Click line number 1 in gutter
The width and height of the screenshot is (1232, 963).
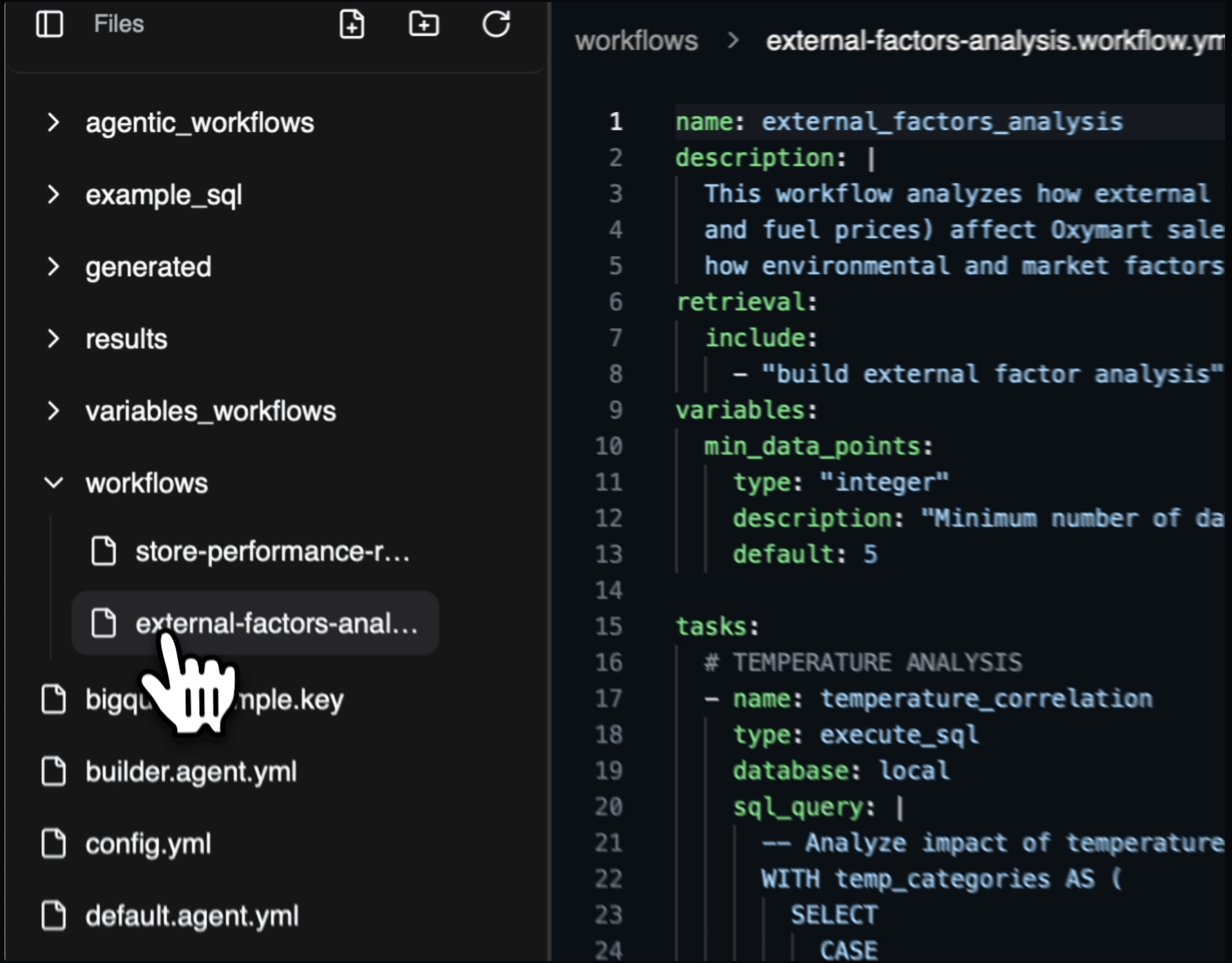[x=616, y=122]
